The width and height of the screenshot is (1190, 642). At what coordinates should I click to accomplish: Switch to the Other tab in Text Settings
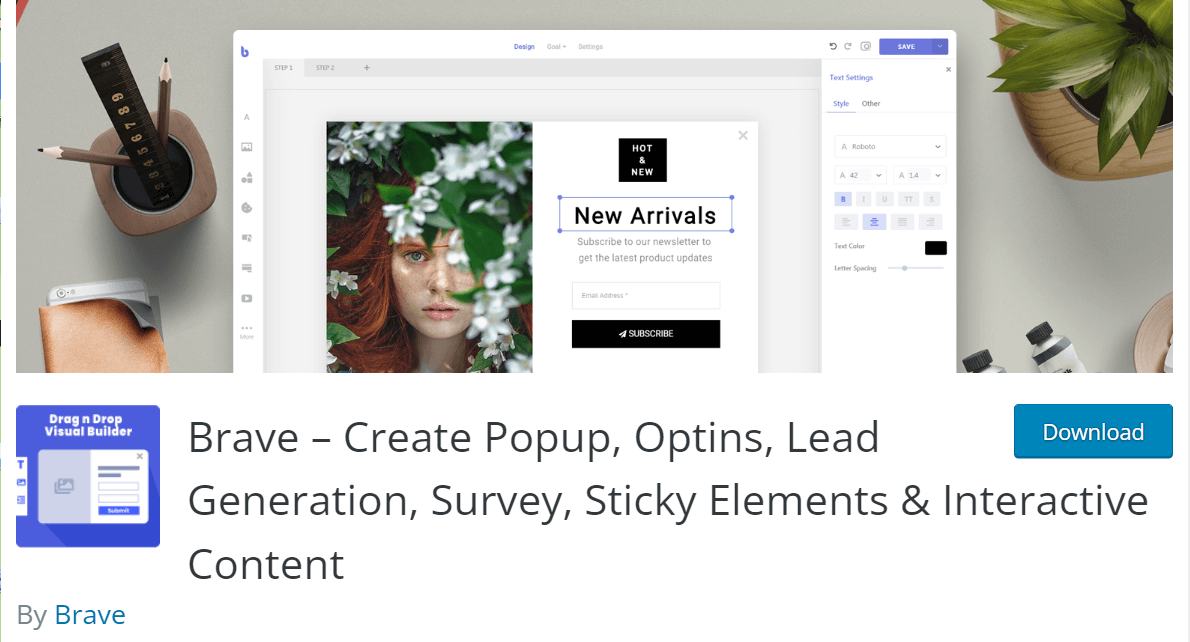pyautogui.click(x=870, y=104)
